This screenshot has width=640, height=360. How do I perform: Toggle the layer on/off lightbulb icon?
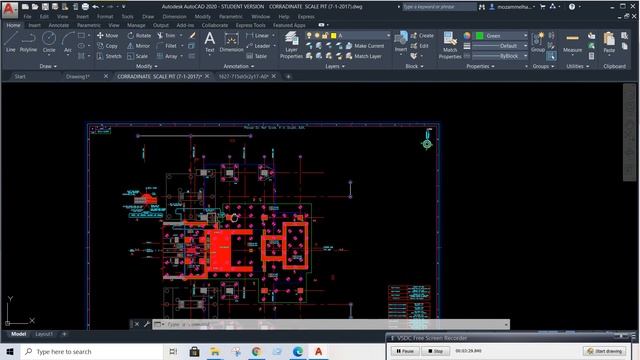309,36
